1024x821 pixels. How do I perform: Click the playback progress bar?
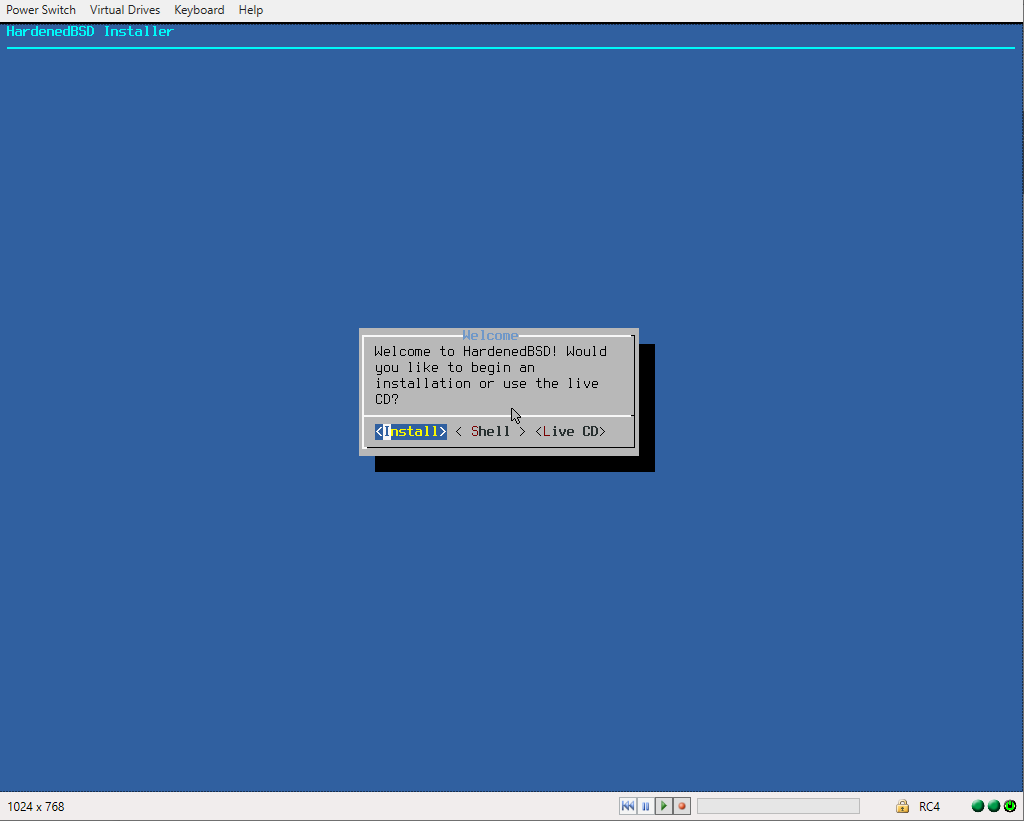(x=778, y=806)
